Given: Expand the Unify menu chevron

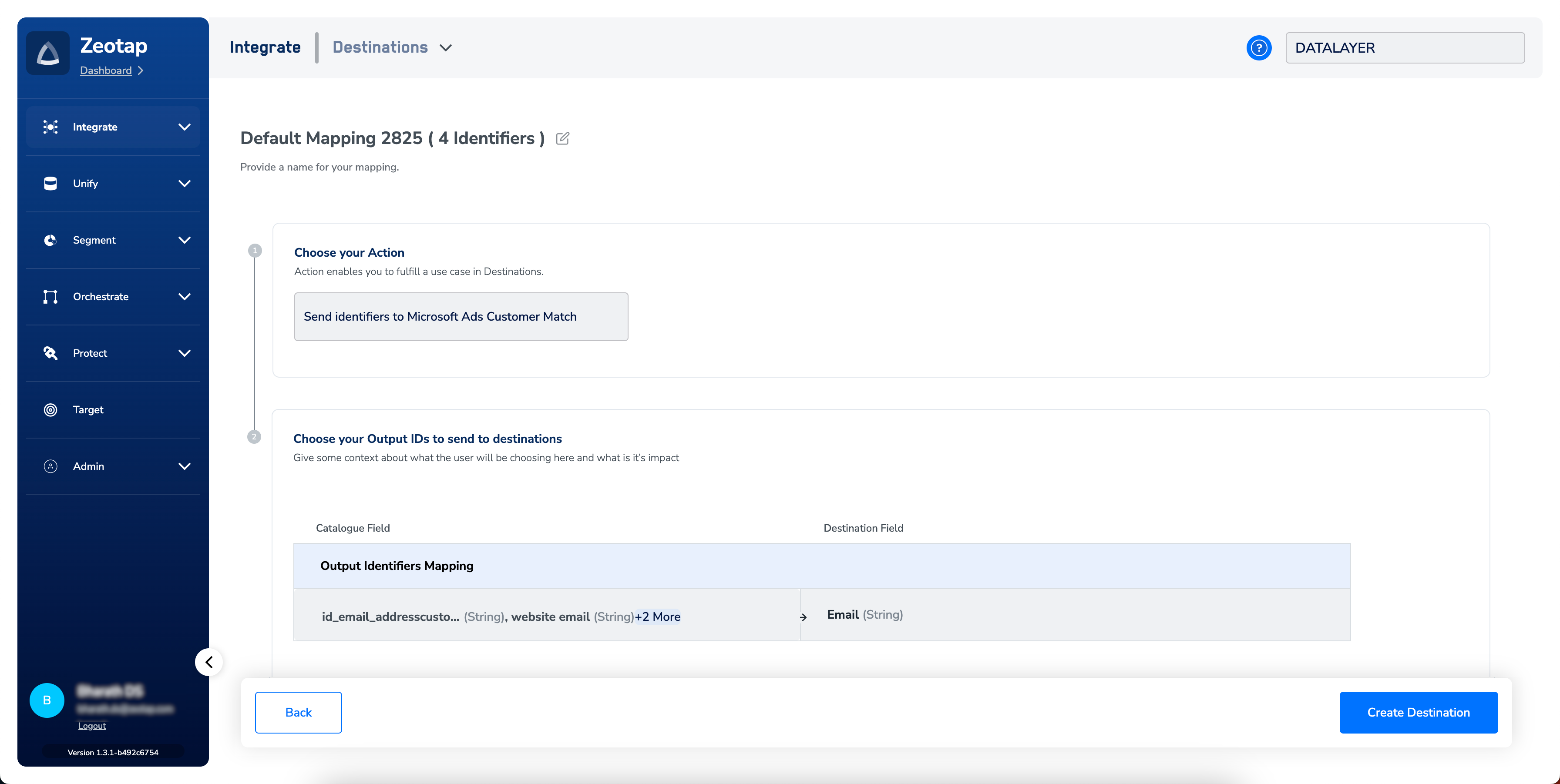Looking at the screenshot, I should 185,184.
